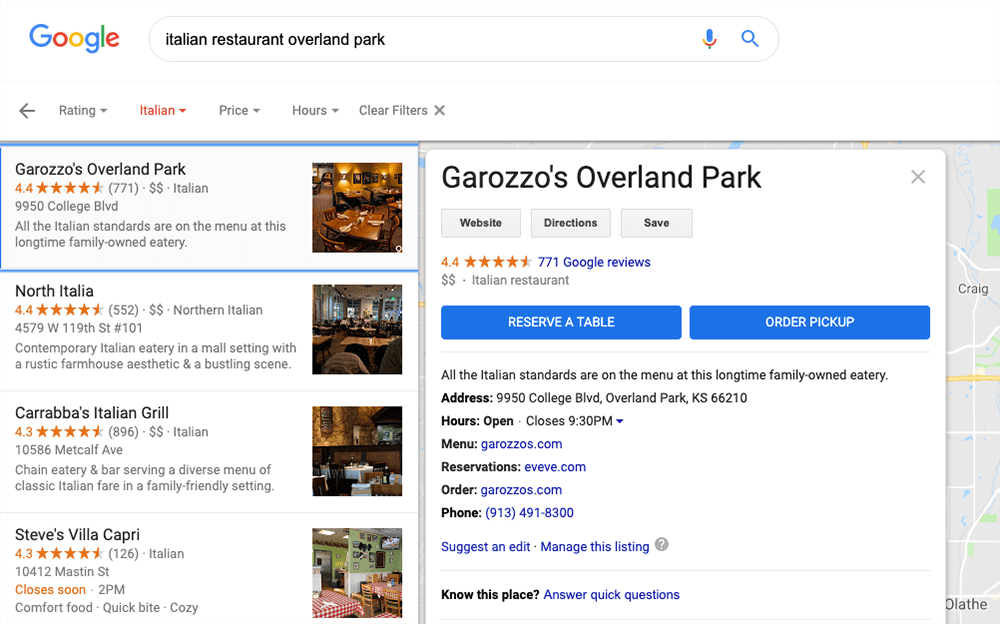Viewport: 1000px width, 624px height.
Task: Select Carrabba's Italian Grill result
Action: (209, 452)
